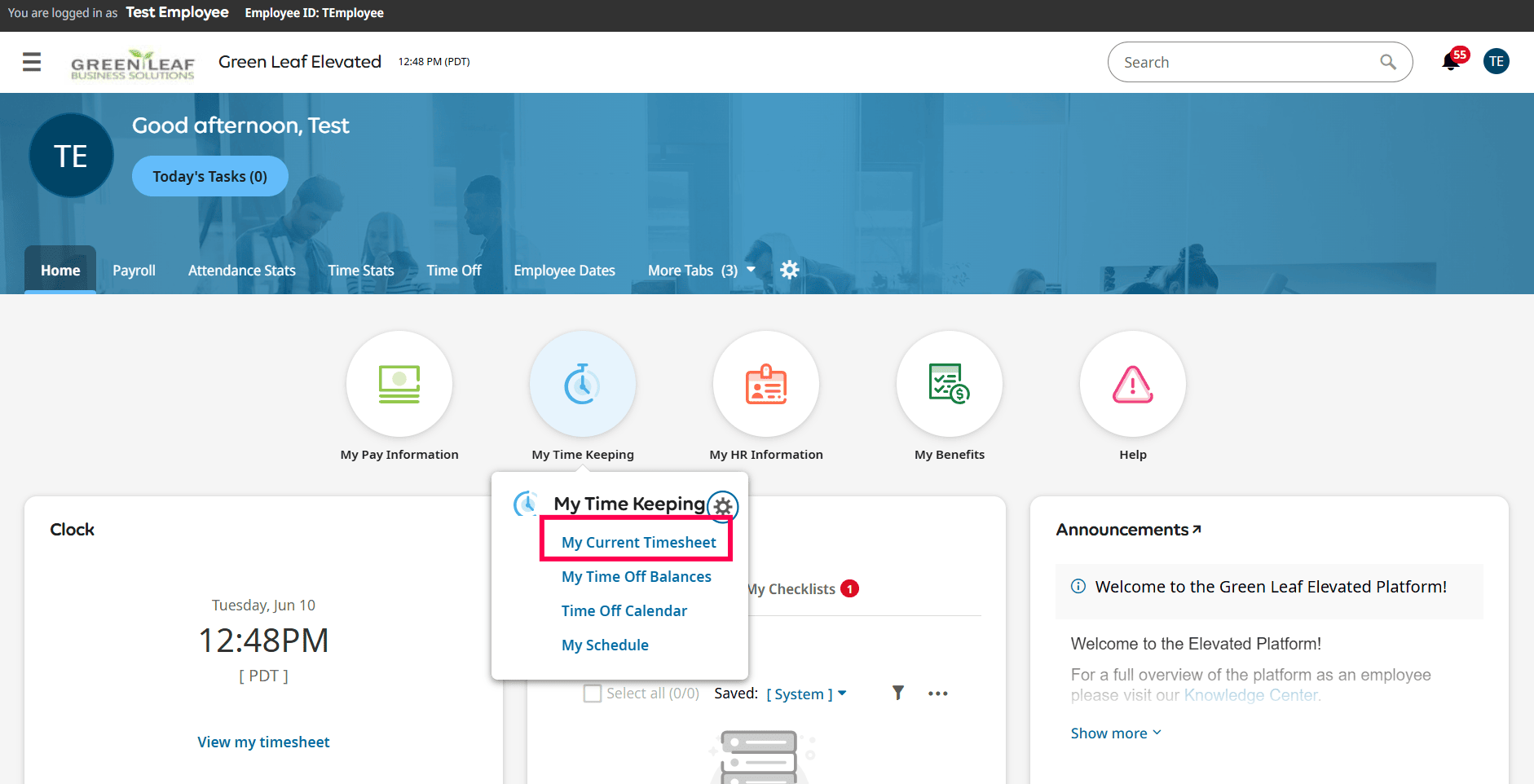This screenshot has width=1534, height=784.
Task: Switch to the Home tab
Action: 60,270
